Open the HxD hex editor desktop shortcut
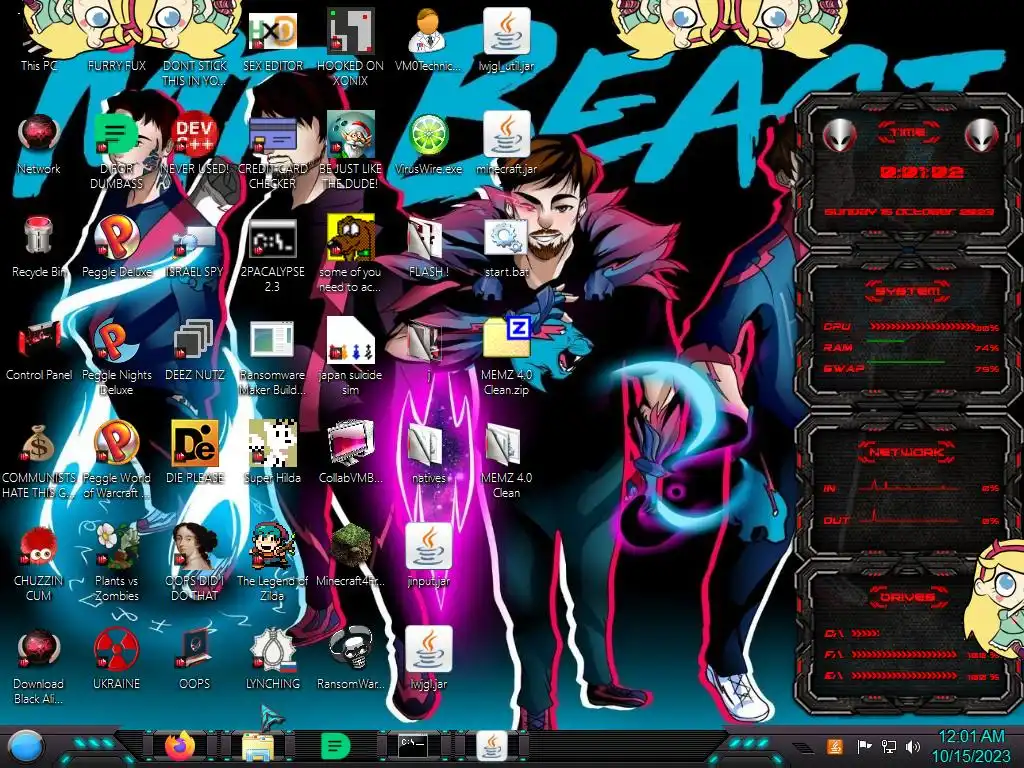Image resolution: width=1024 pixels, height=768 pixels. (x=272, y=31)
